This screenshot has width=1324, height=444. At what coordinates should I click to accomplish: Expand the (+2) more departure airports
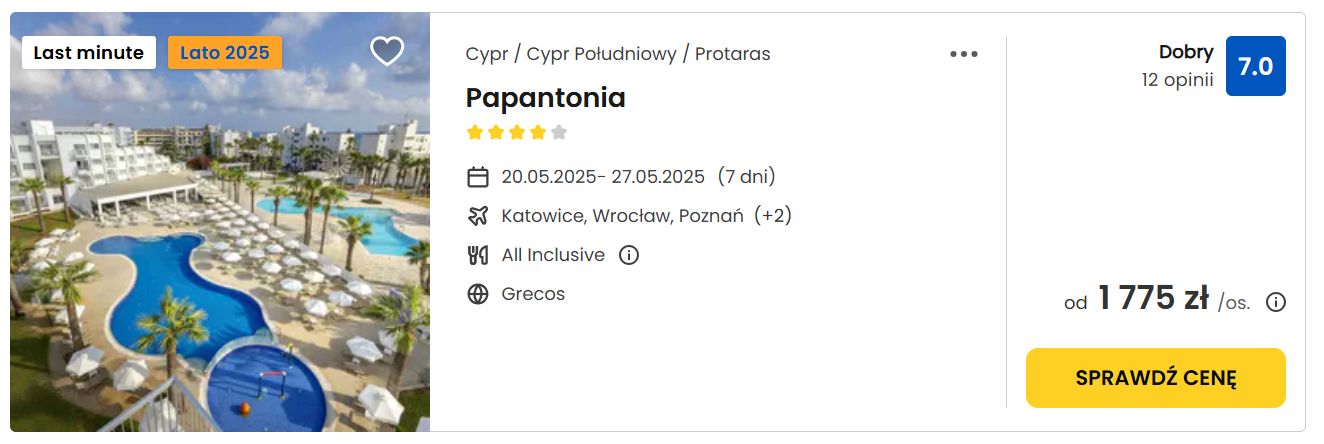[x=773, y=216]
